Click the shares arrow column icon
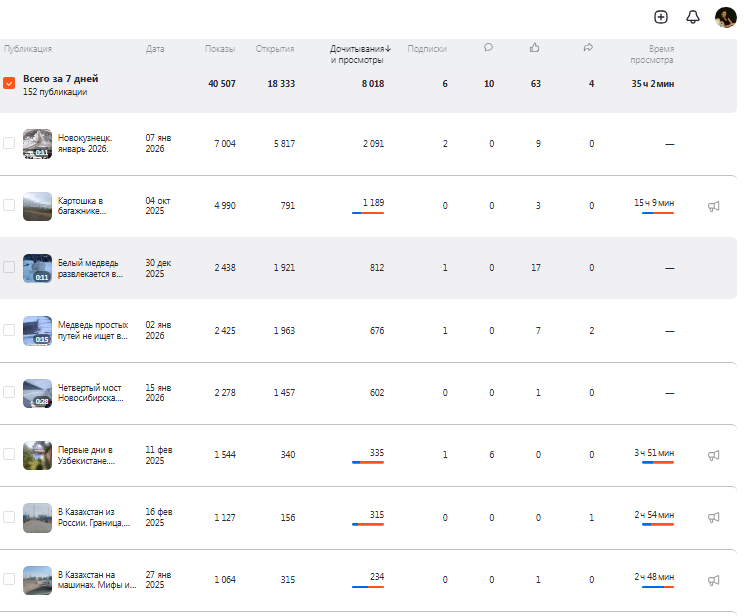Image resolution: width=748 pixels, height=616 pixels. (x=588, y=48)
